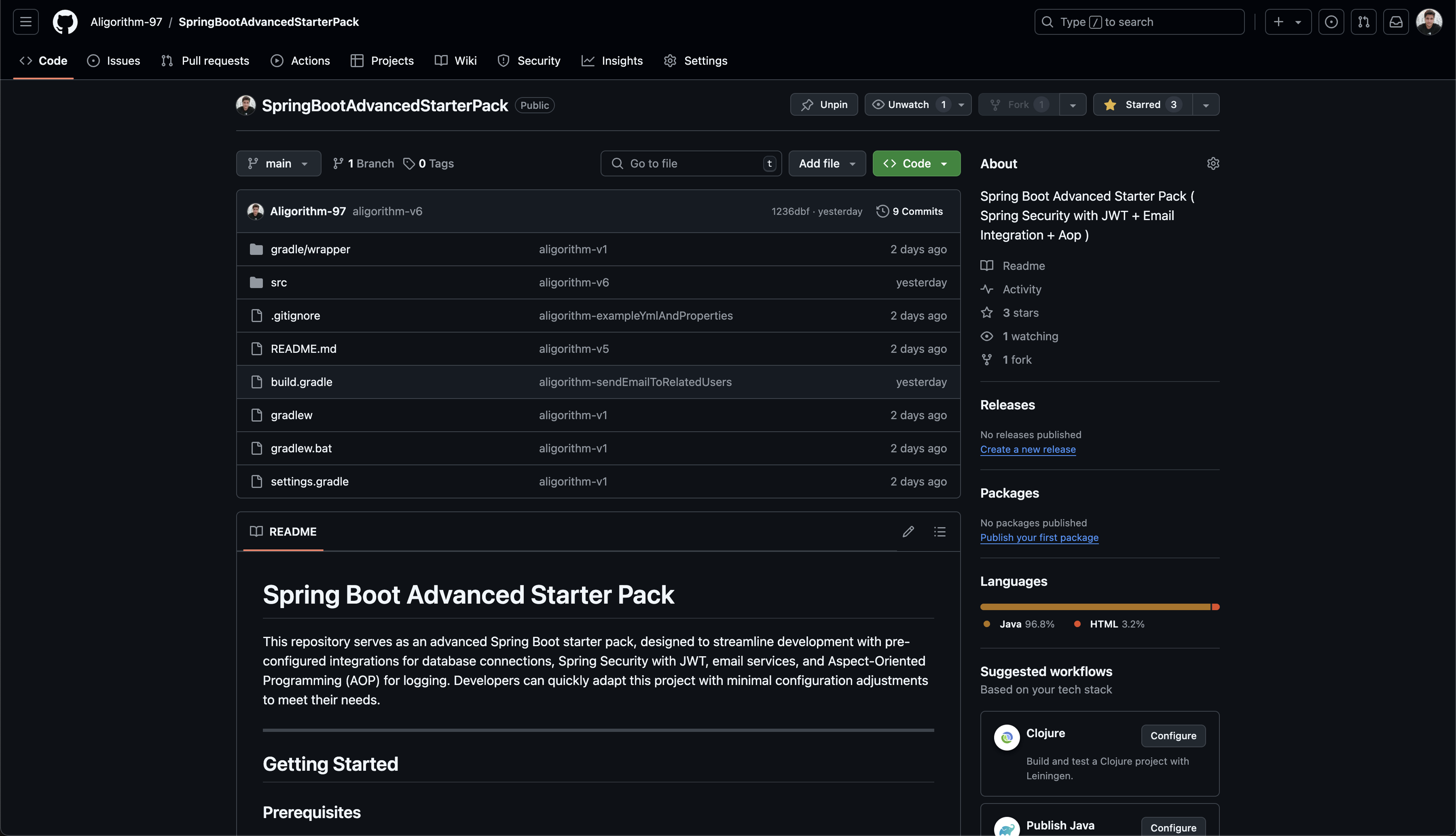Open the README outline list icon
Viewport: 1456px width, 836px height.
click(940, 532)
